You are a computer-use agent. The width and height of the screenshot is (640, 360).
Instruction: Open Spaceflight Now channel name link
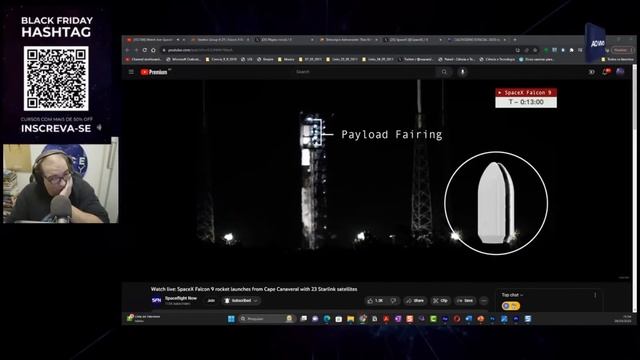(181, 298)
